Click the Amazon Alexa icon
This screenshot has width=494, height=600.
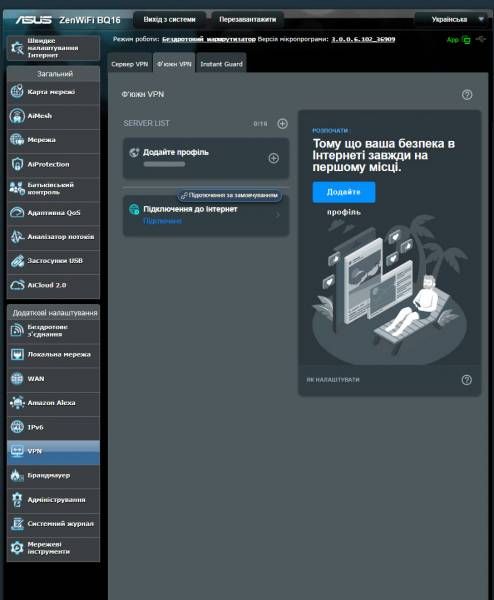tap(17, 403)
